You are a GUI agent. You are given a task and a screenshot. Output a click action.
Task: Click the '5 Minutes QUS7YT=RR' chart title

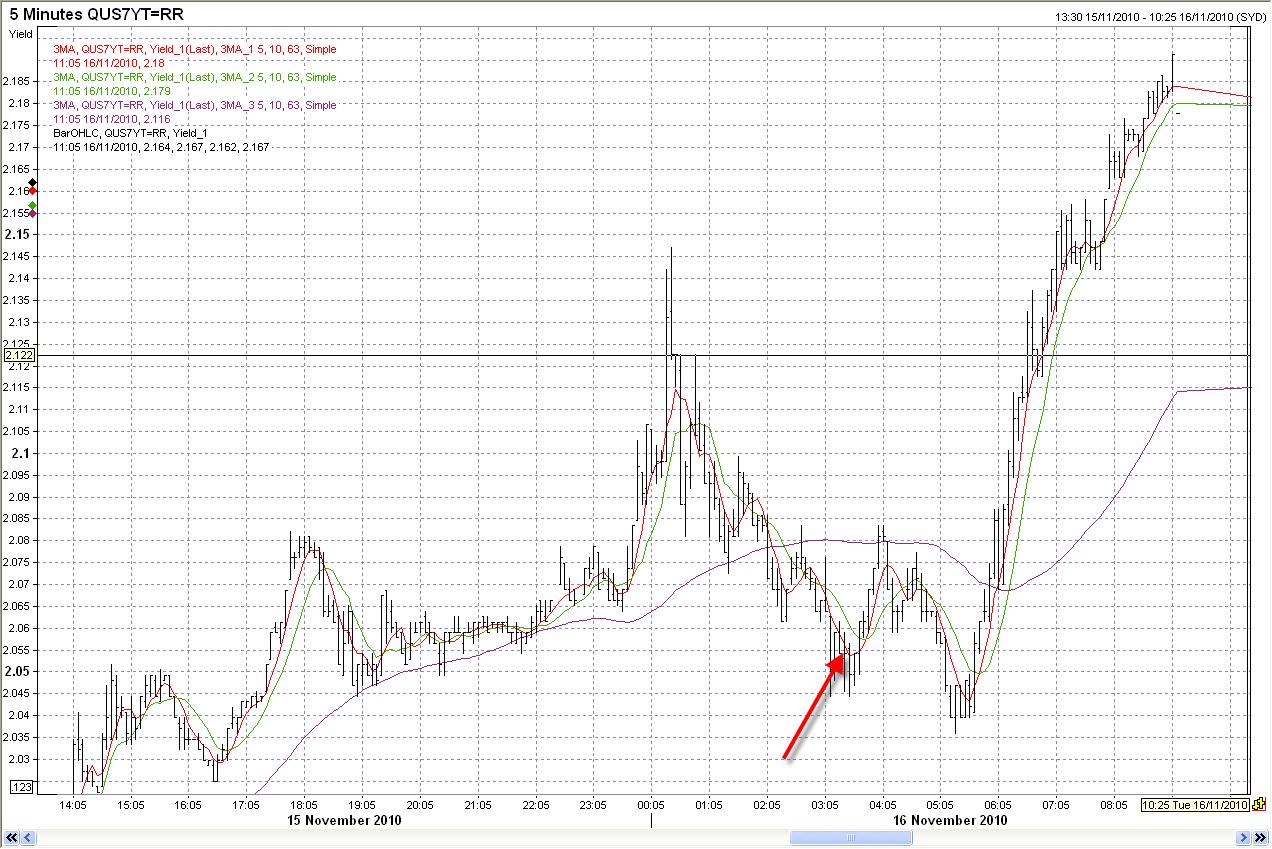point(97,14)
